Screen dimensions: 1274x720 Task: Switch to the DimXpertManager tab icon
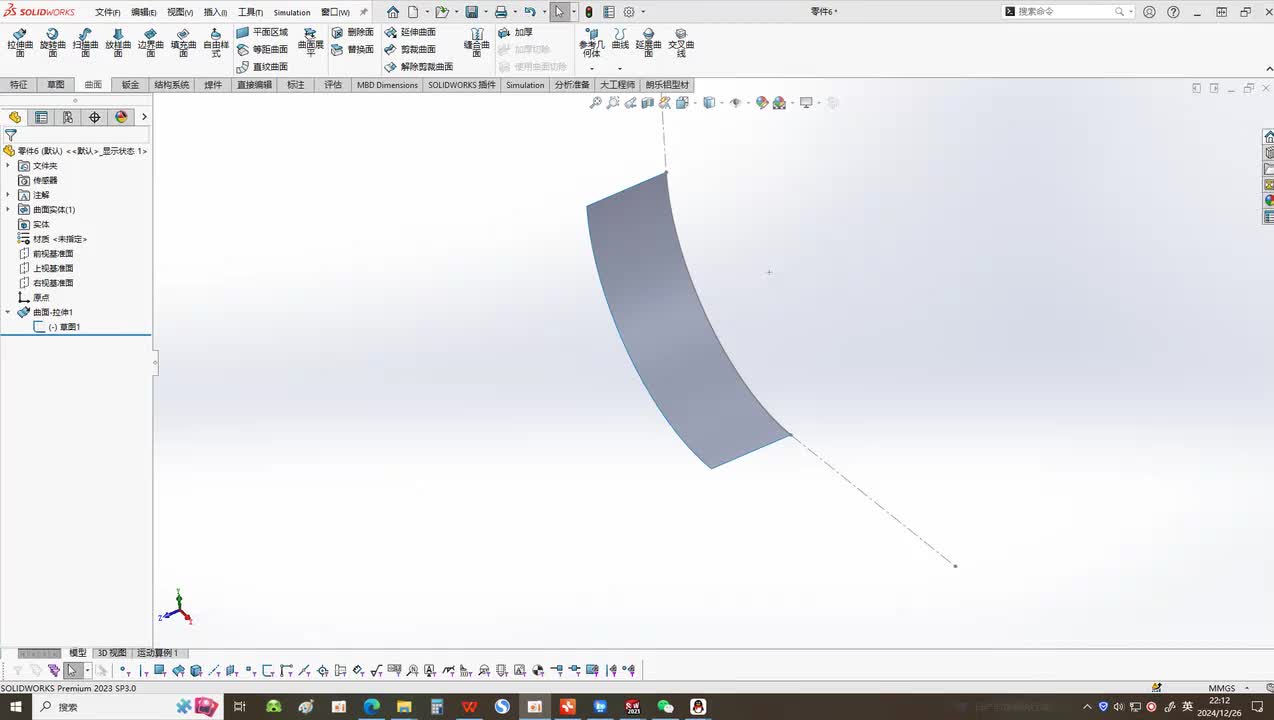[x=95, y=117]
